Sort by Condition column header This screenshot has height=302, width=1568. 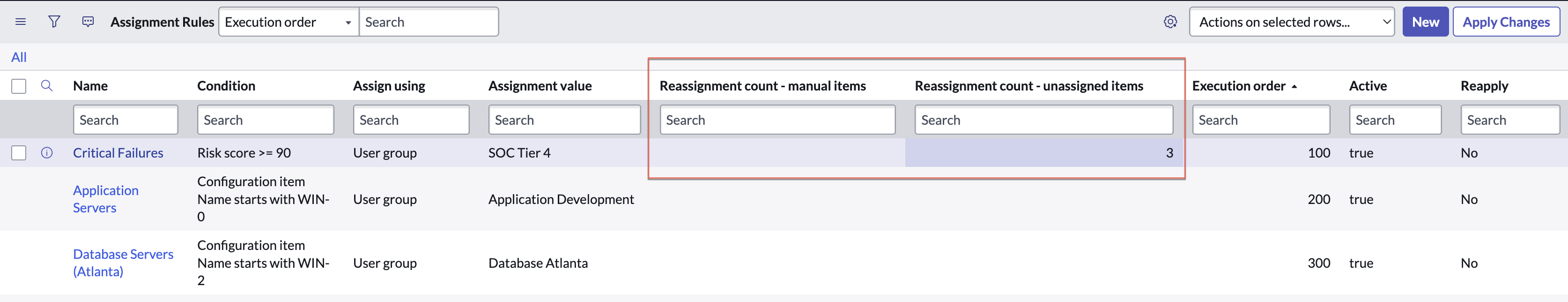pos(226,86)
